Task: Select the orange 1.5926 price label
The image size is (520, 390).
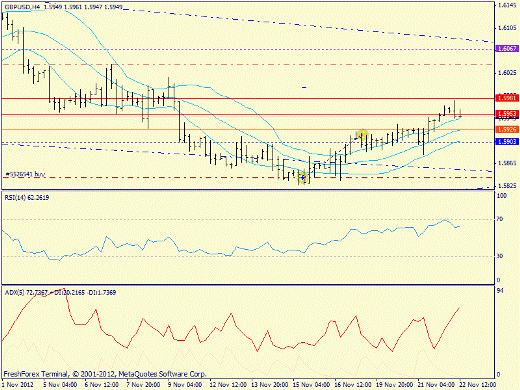Action: (x=507, y=129)
